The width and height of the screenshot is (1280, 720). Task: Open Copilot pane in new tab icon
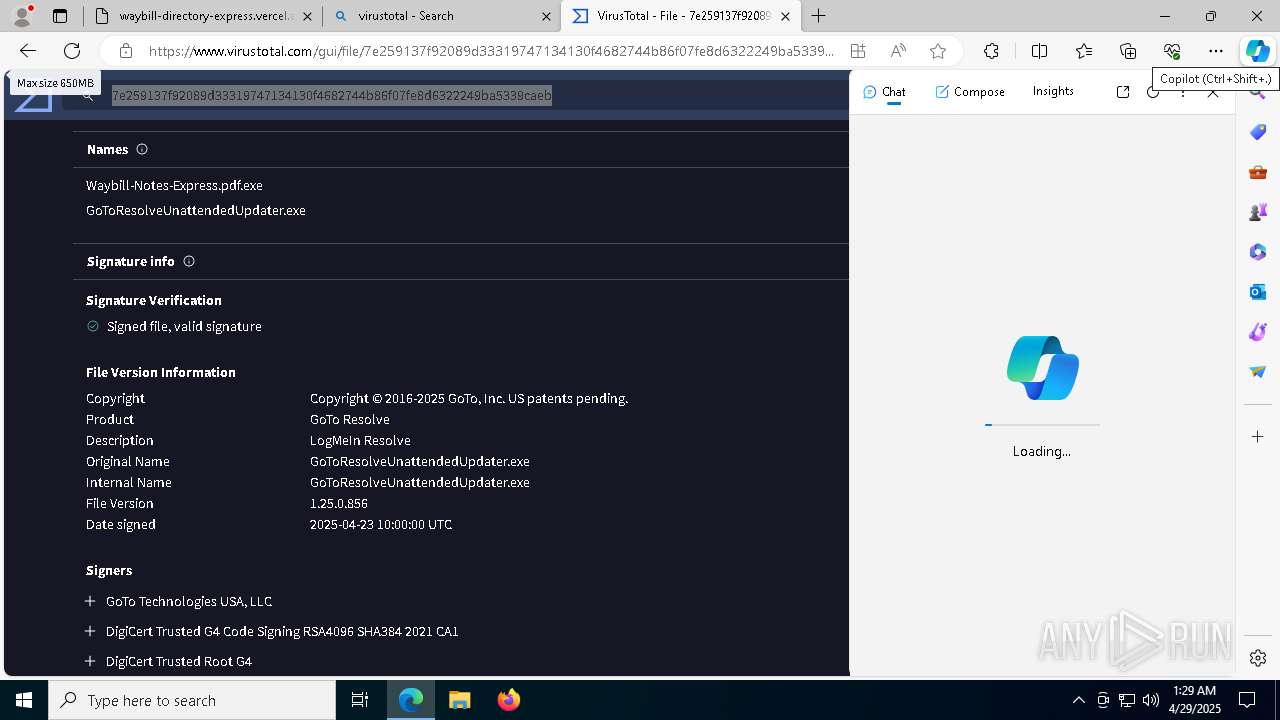pyautogui.click(x=1122, y=92)
